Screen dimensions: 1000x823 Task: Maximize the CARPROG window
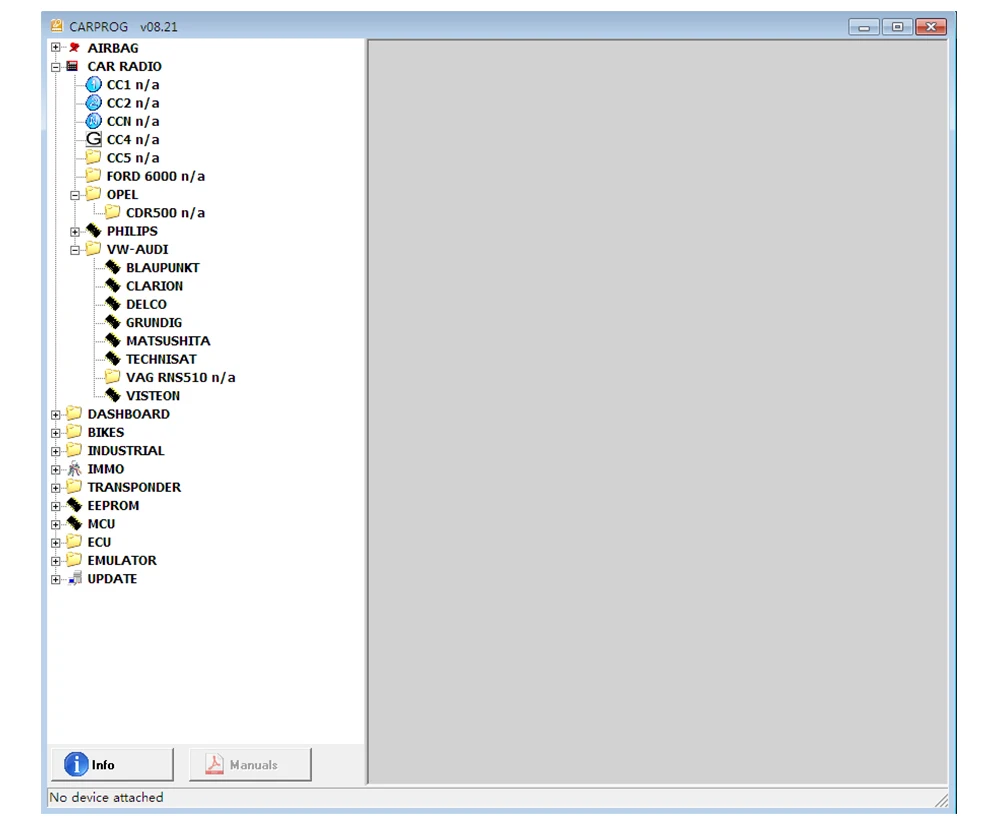tap(897, 27)
